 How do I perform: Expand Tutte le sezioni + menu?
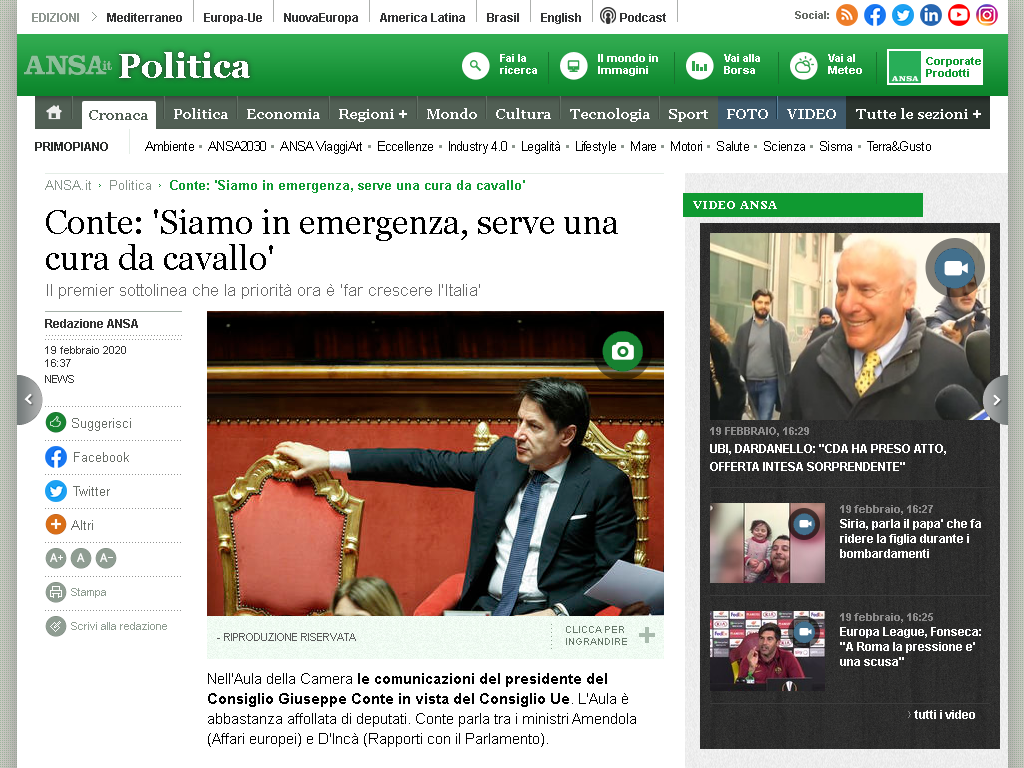918,114
